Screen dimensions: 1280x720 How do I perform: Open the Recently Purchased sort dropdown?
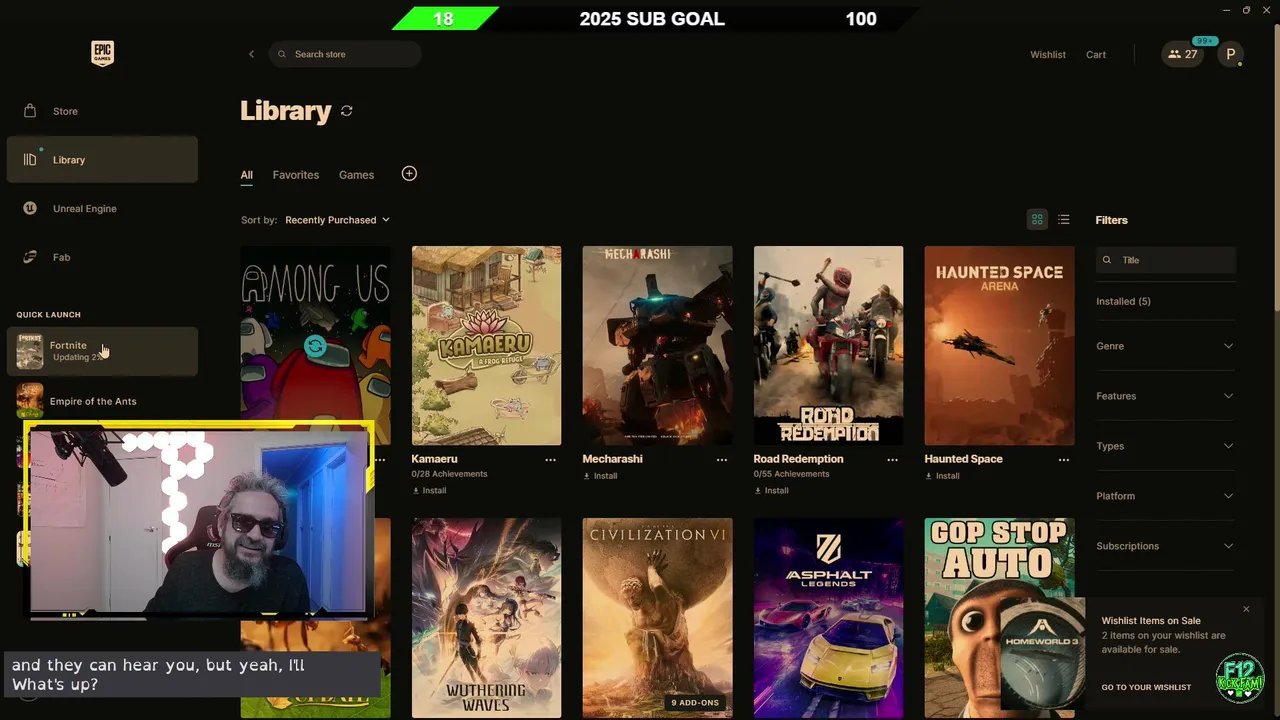[x=337, y=220]
